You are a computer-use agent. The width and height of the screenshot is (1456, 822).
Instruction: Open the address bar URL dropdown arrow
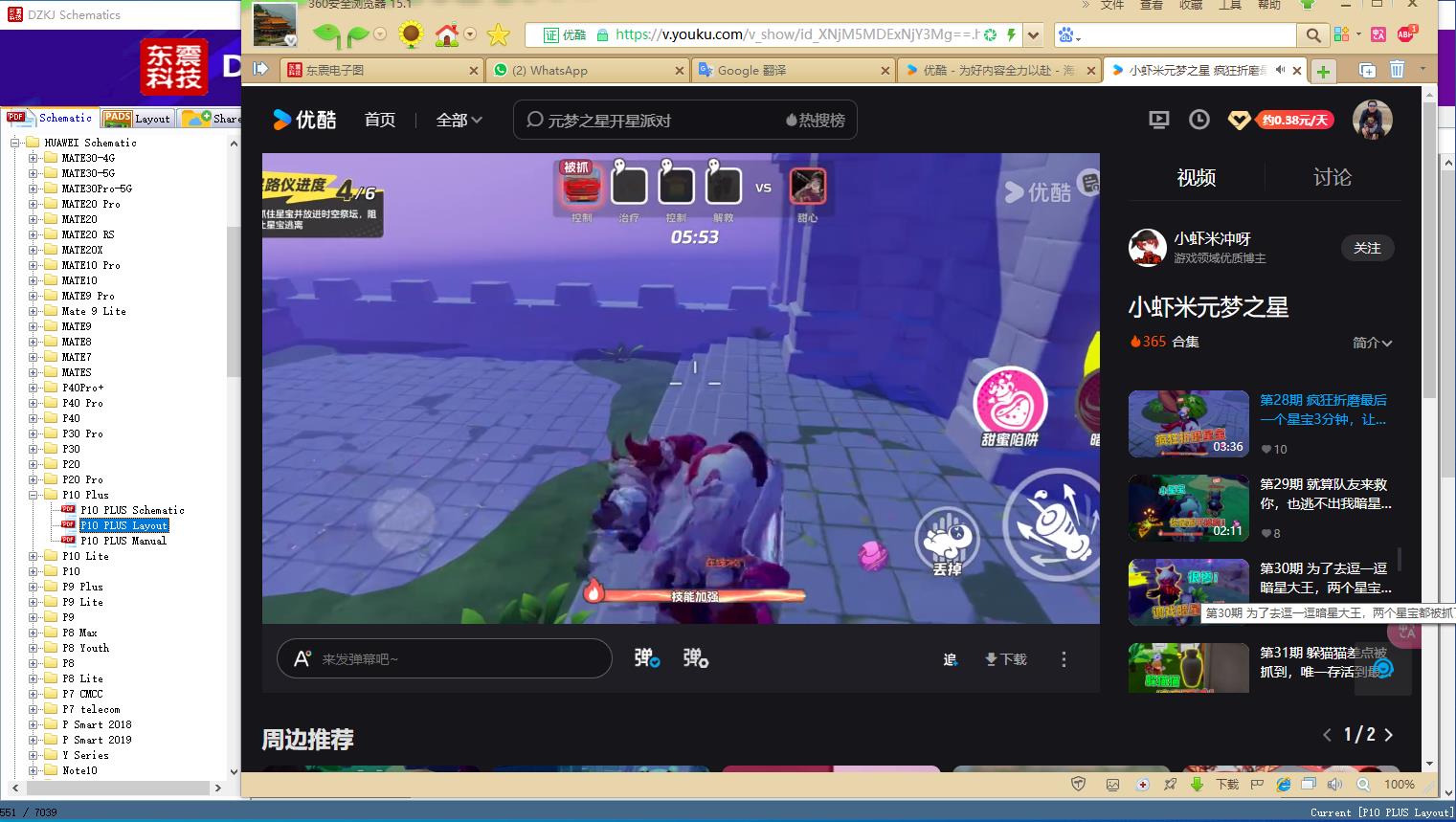1033,35
